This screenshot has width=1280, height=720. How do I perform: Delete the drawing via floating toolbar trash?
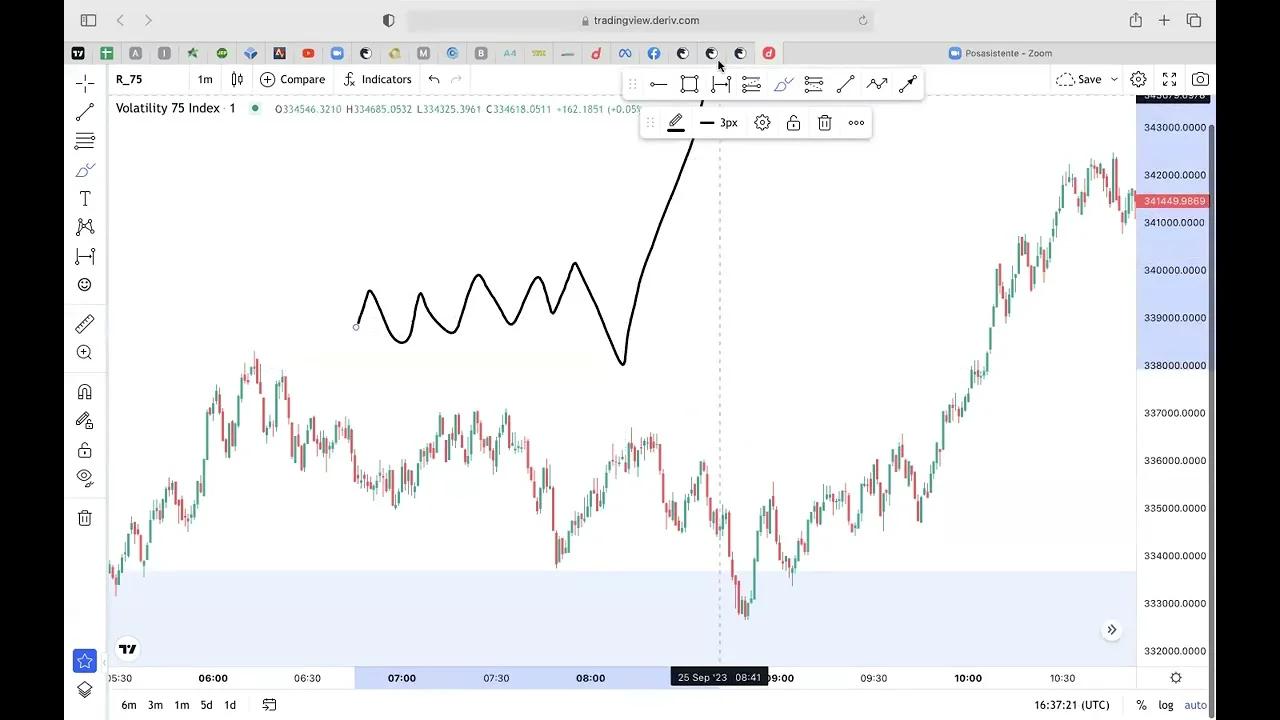824,122
